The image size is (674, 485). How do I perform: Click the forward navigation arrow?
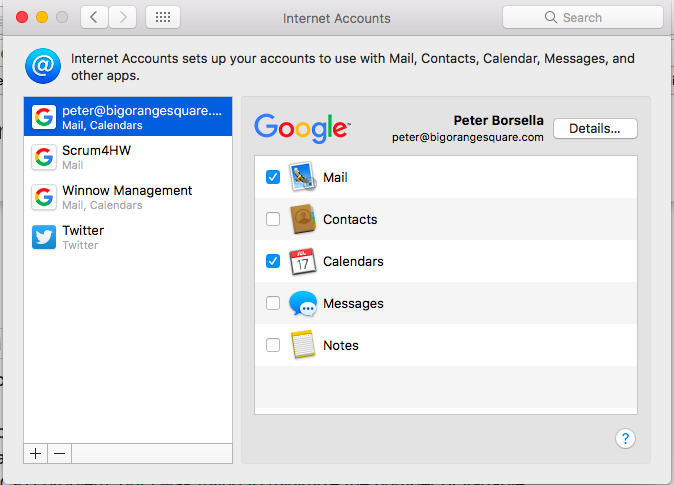coord(123,17)
